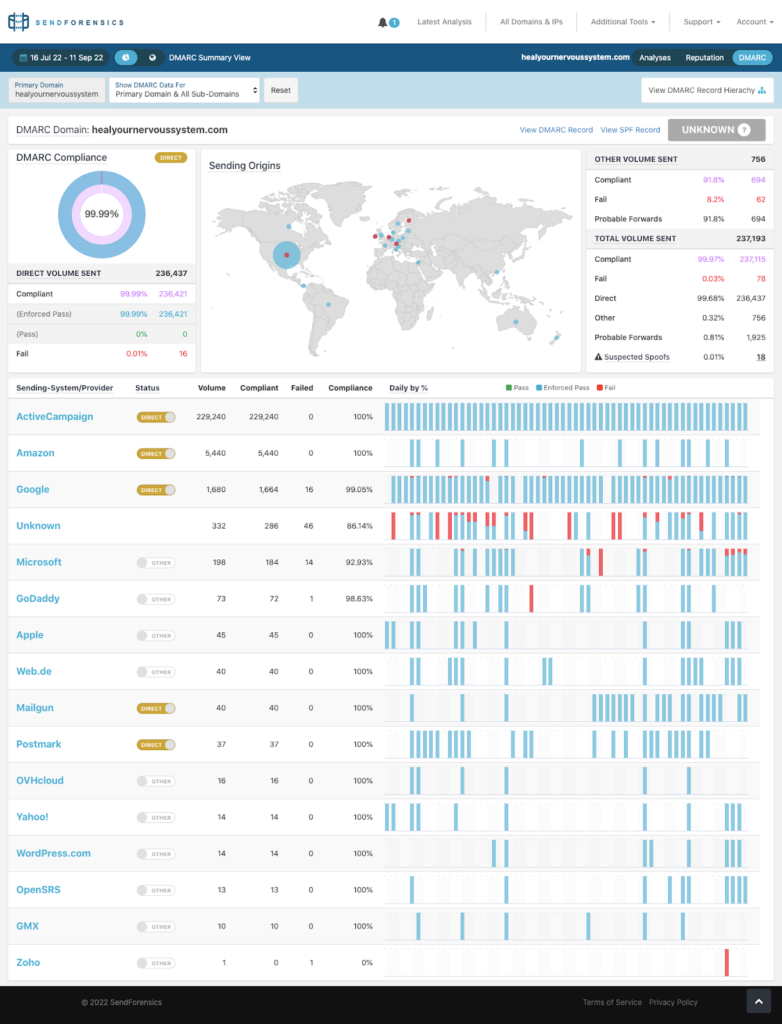Open the View SPF Record link
Screen dimensions: 782x1024
(x=630, y=130)
